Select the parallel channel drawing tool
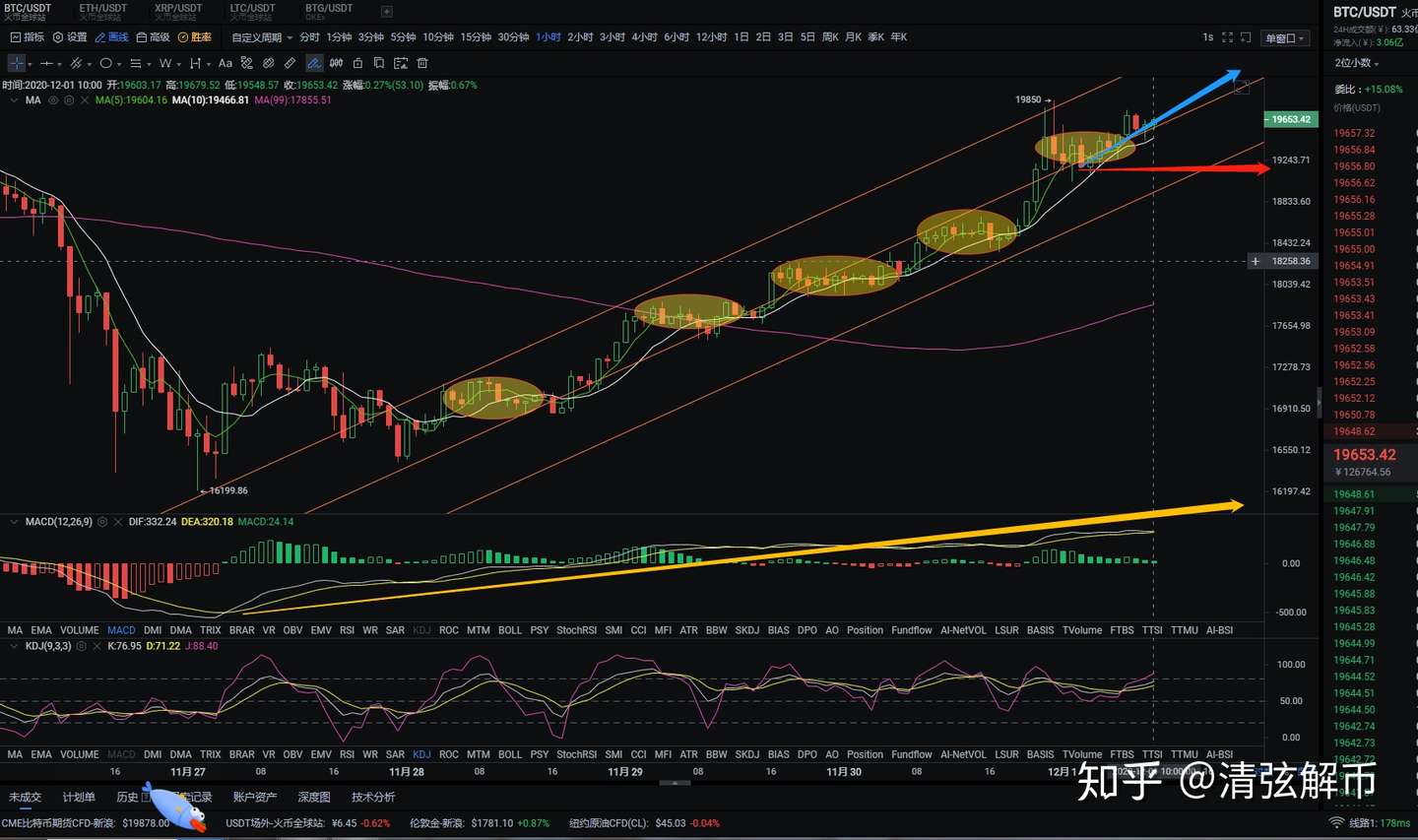Viewport: 1418px width, 840px height. [x=76, y=63]
